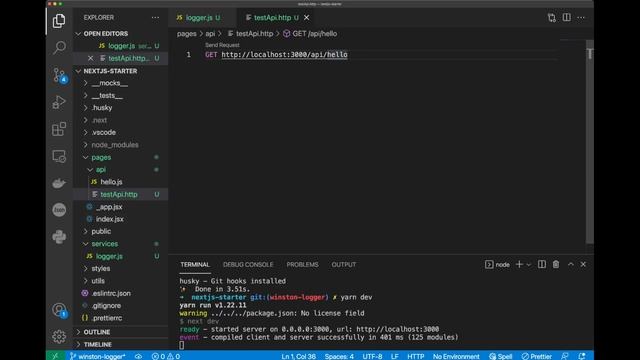Image resolution: width=640 pixels, height=360 pixels.
Task: Change LF end of line sequence
Action: point(394,356)
